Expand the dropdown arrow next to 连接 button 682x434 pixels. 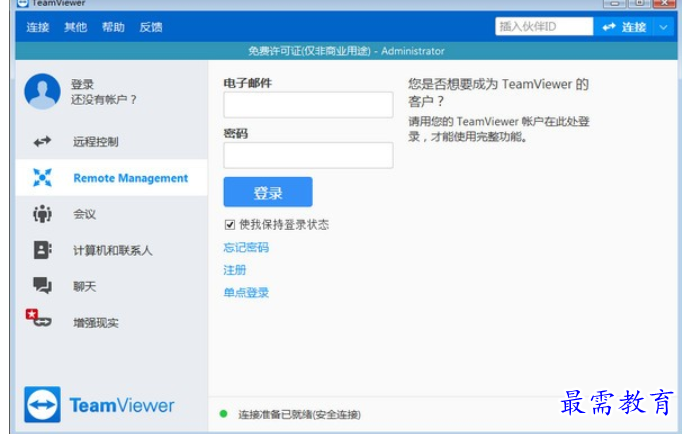coord(663,27)
